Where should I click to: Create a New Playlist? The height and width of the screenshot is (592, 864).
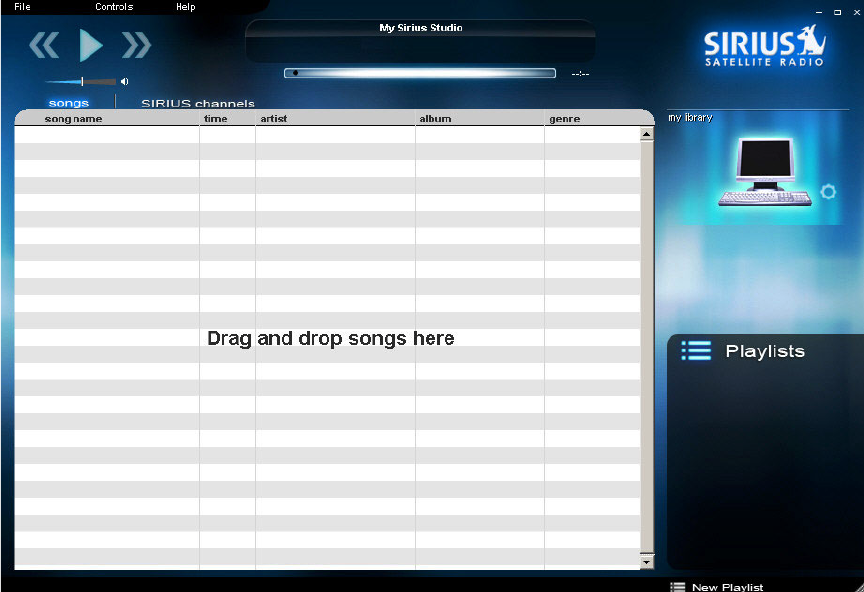pyautogui.click(x=727, y=587)
